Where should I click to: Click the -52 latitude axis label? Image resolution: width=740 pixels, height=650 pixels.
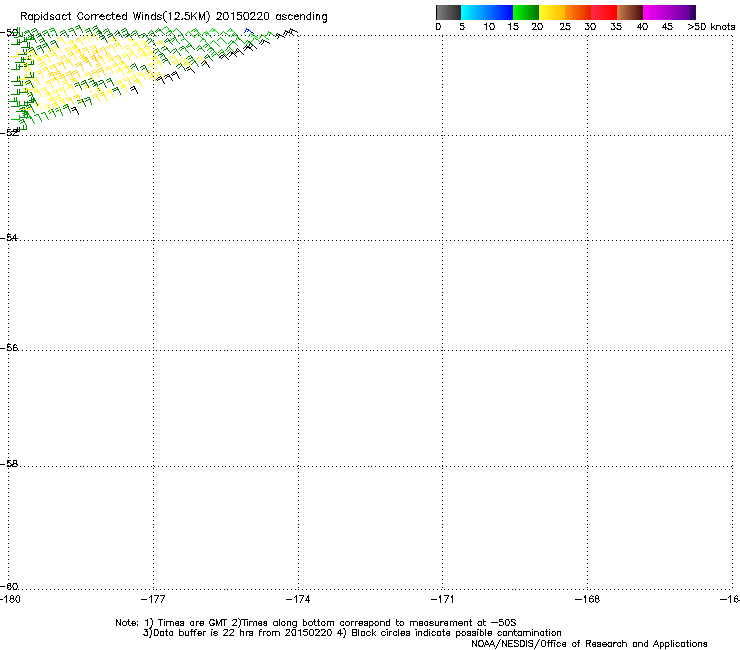pos(9,133)
